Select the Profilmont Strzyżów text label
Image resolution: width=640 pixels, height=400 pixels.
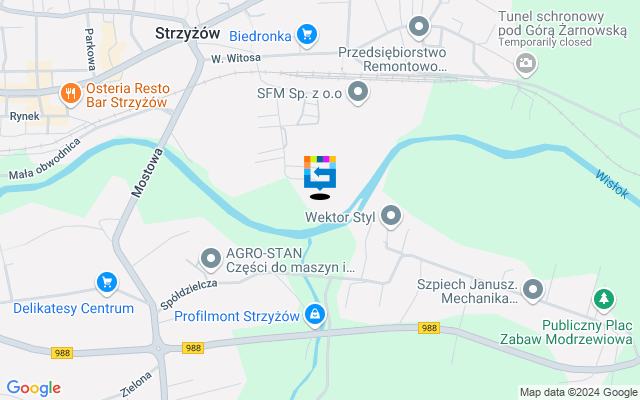pyautogui.click(x=237, y=316)
